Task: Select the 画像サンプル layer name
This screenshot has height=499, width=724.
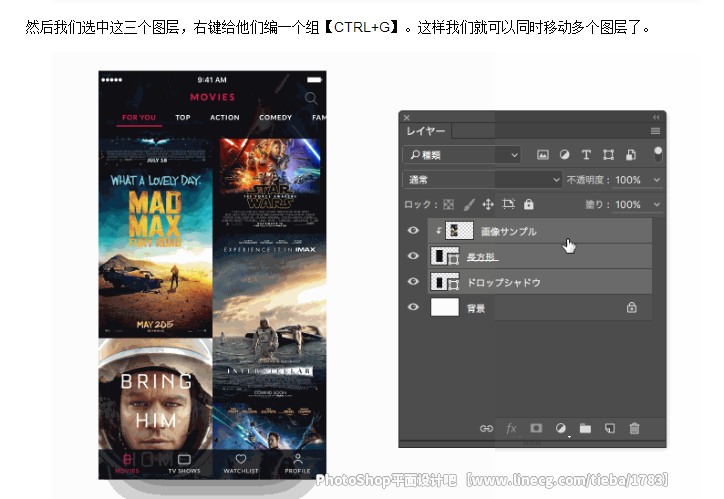Action: (508, 231)
